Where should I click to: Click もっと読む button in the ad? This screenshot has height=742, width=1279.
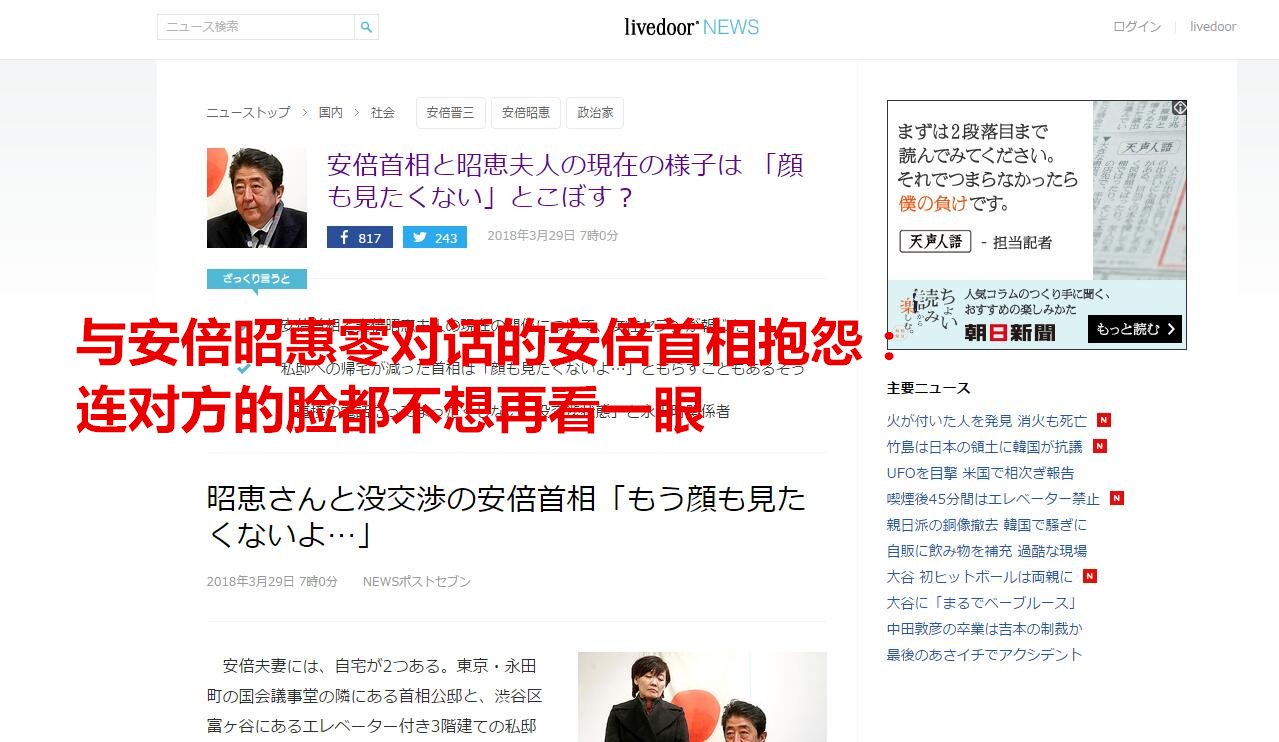point(1134,329)
